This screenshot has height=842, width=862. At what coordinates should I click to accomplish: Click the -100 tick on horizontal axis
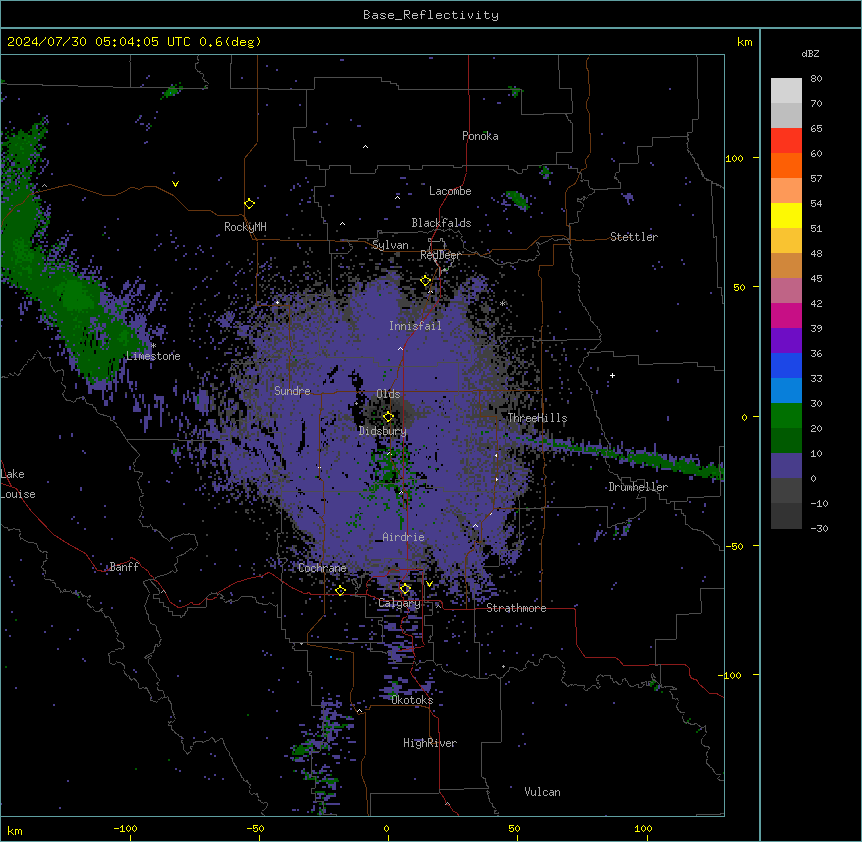click(x=125, y=828)
